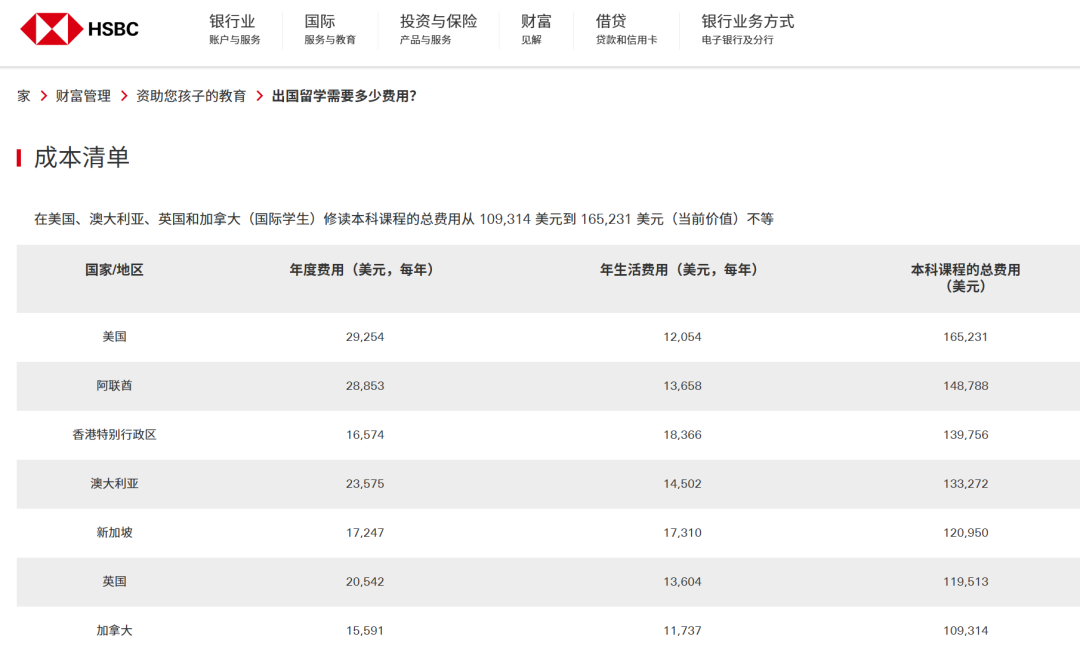Open the 银行业务方式 电子银行及分行 menu
The image size is (1080, 655).
coord(747,29)
